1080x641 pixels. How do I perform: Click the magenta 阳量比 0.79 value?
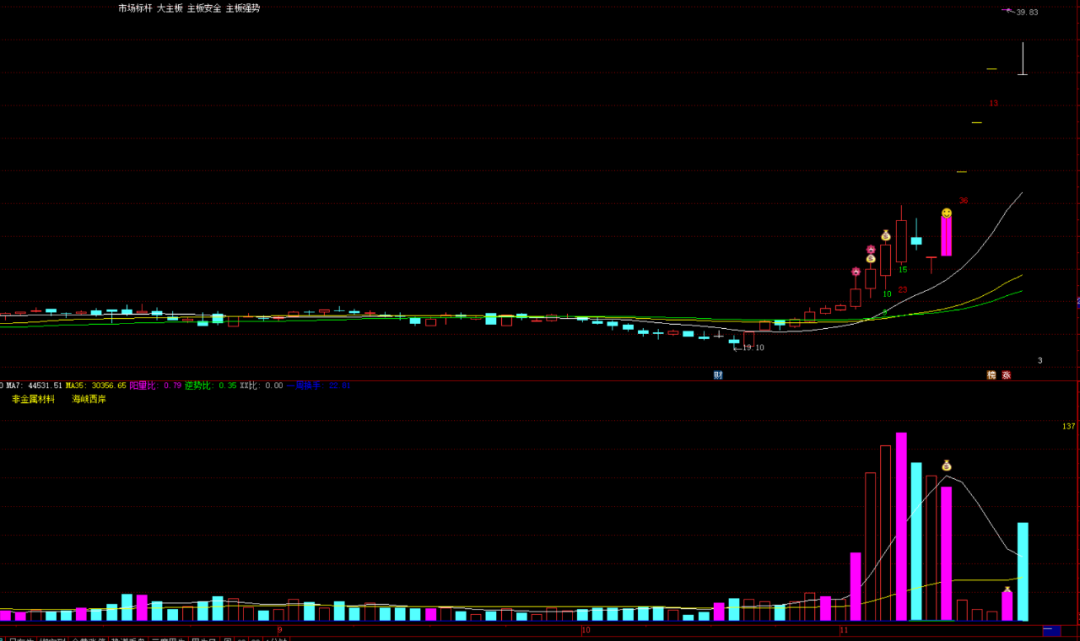[x=156, y=386]
